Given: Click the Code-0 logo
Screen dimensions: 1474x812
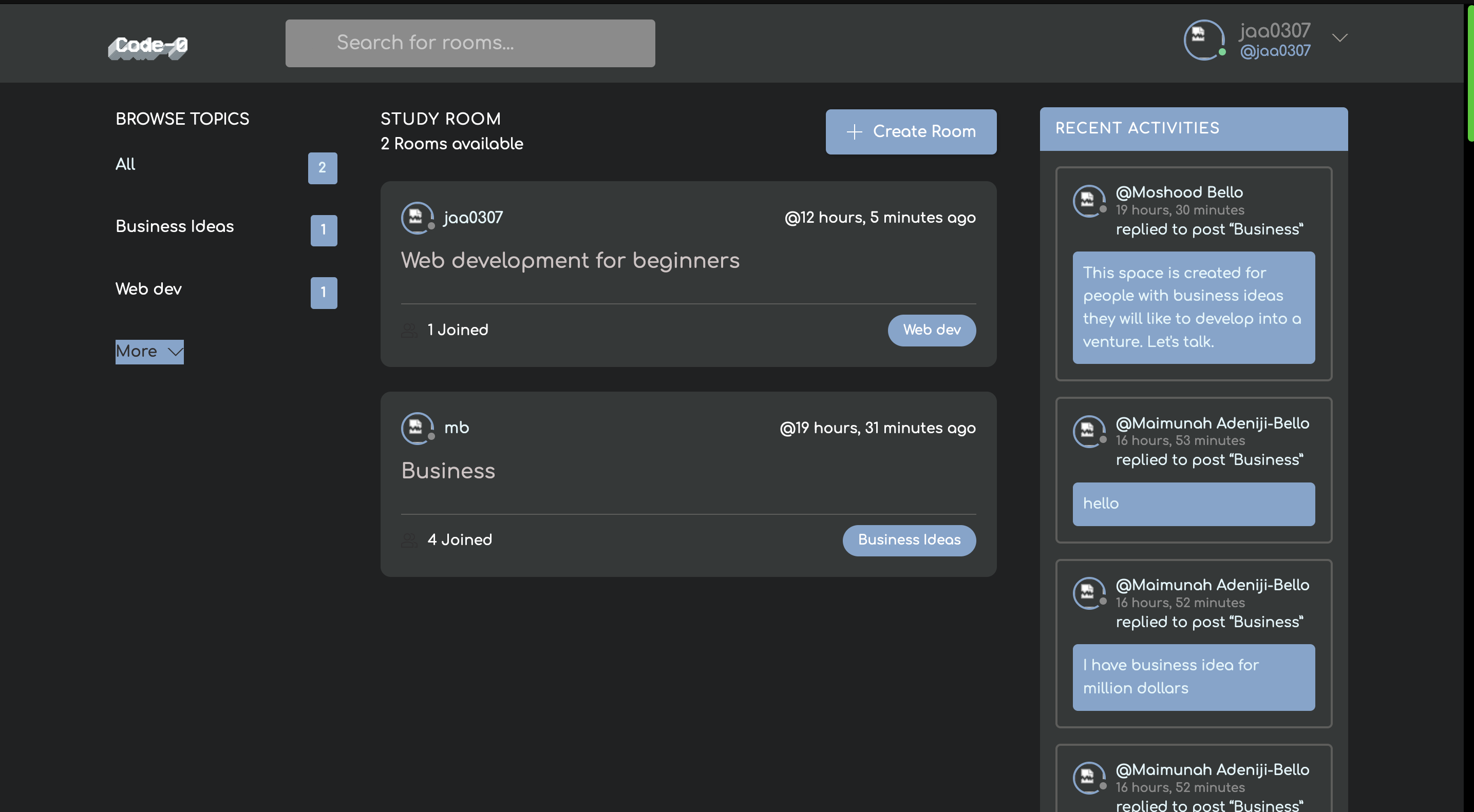Looking at the screenshot, I should click(x=148, y=46).
